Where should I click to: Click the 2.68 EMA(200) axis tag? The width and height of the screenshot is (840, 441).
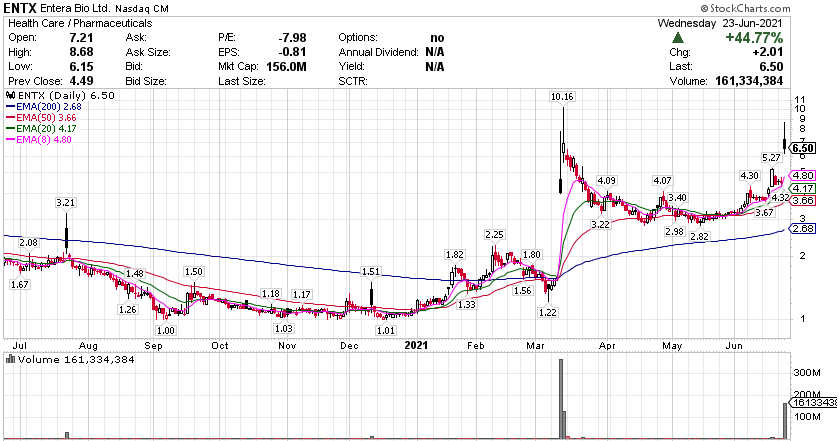[803, 229]
